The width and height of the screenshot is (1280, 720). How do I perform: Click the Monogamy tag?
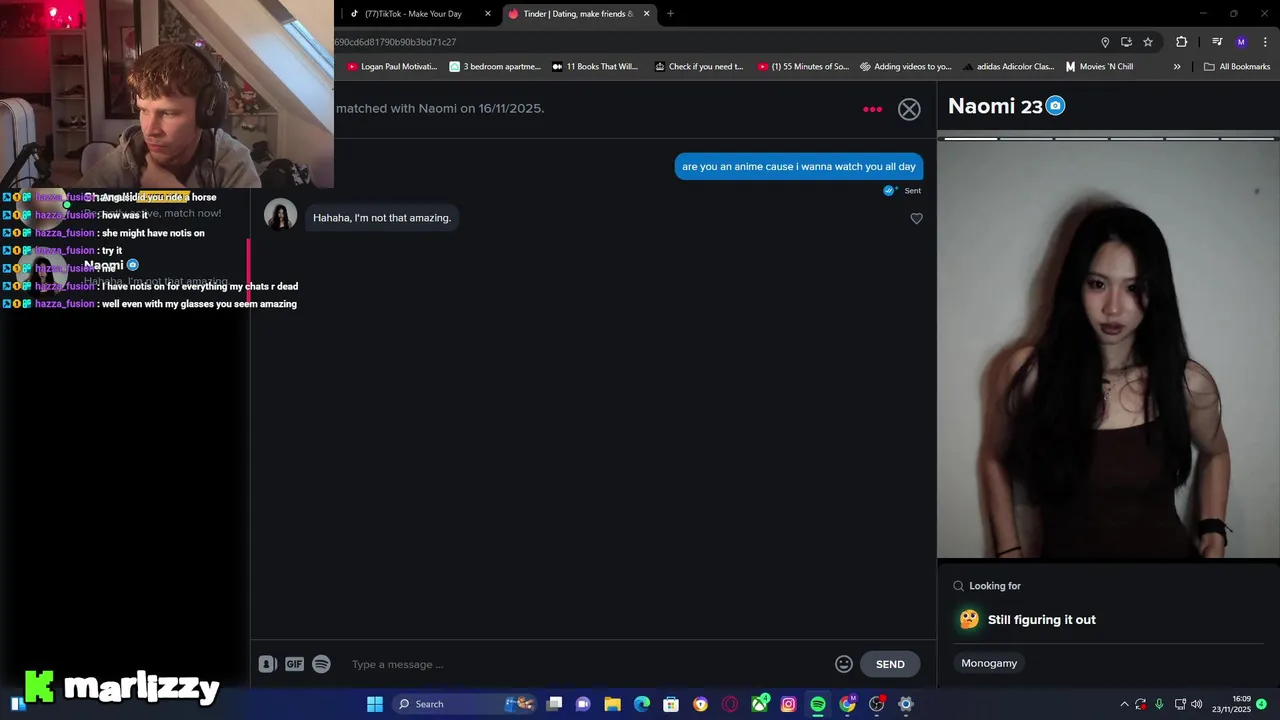989,663
